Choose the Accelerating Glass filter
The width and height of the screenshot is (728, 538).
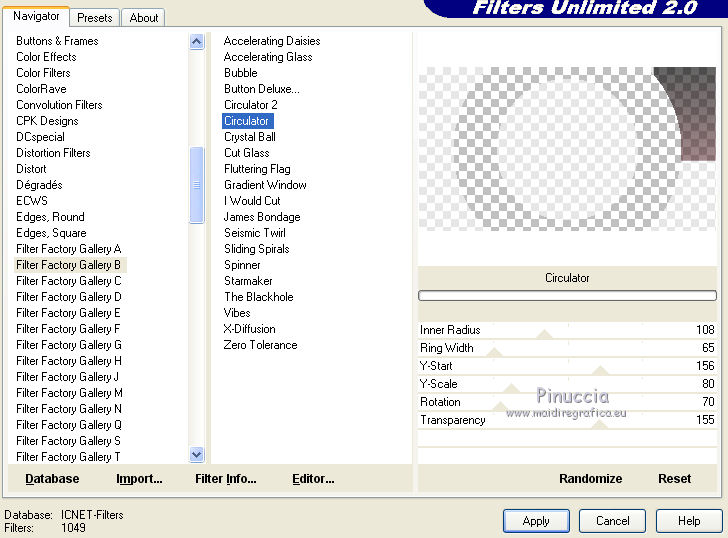pos(268,57)
